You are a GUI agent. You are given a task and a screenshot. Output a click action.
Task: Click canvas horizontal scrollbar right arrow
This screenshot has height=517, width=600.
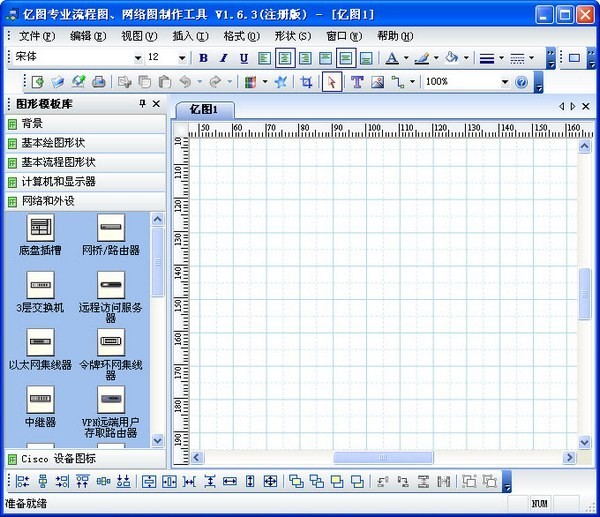pyautogui.click(x=569, y=457)
